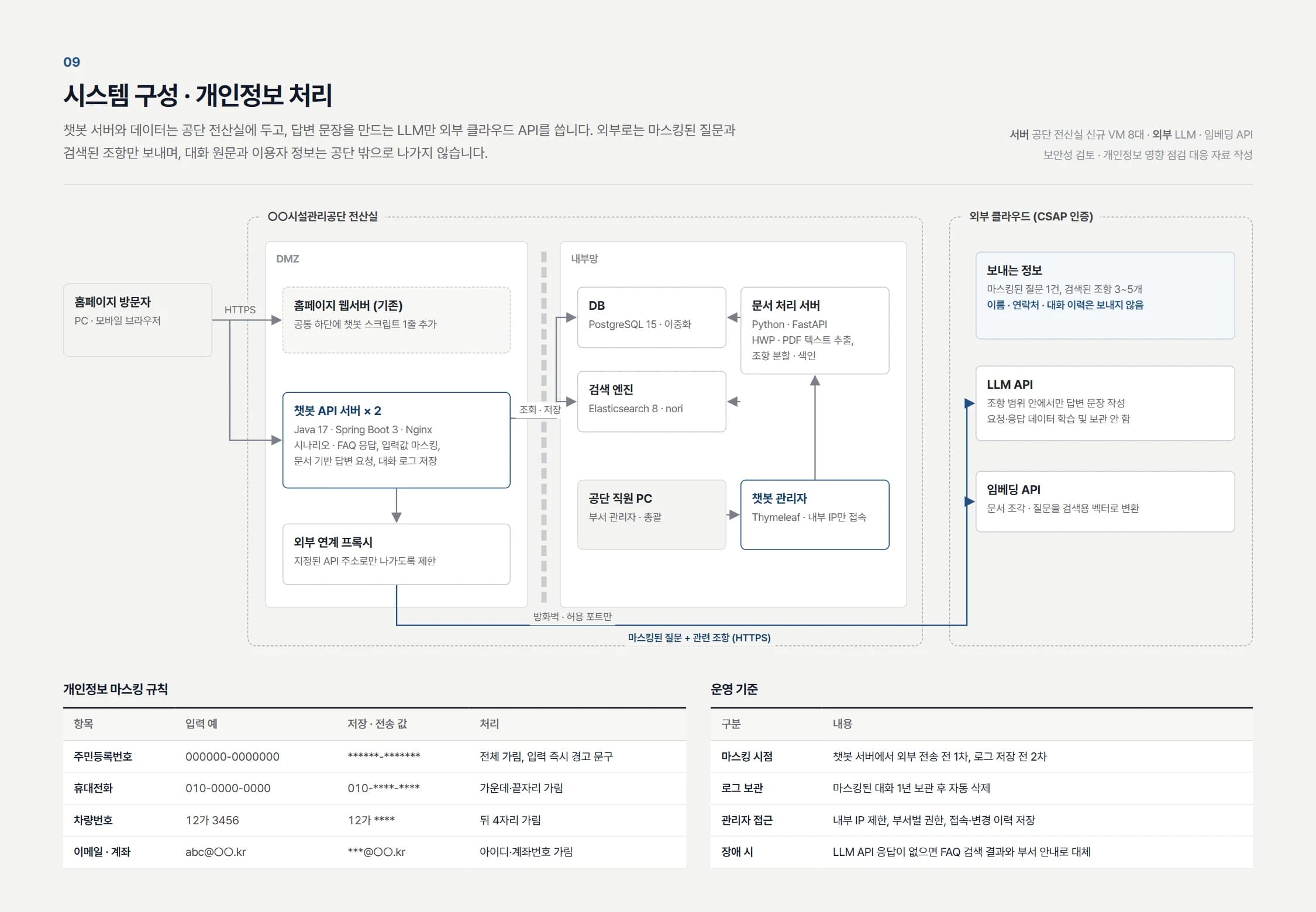Click the 공단 직원 PC box

click(x=652, y=514)
